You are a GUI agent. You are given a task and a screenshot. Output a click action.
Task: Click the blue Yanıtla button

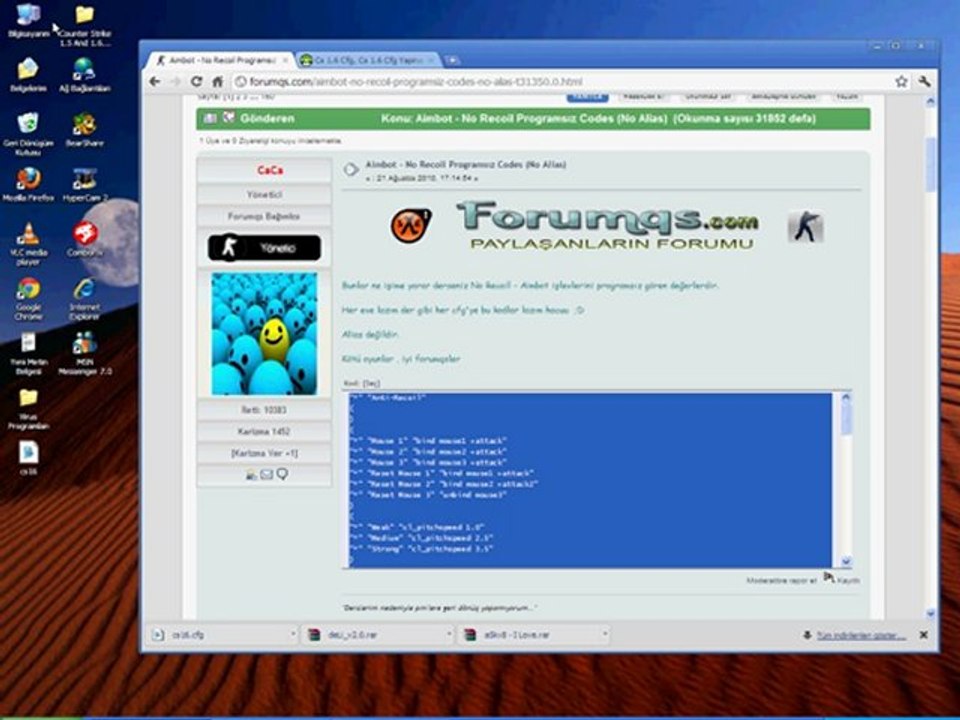[587, 97]
